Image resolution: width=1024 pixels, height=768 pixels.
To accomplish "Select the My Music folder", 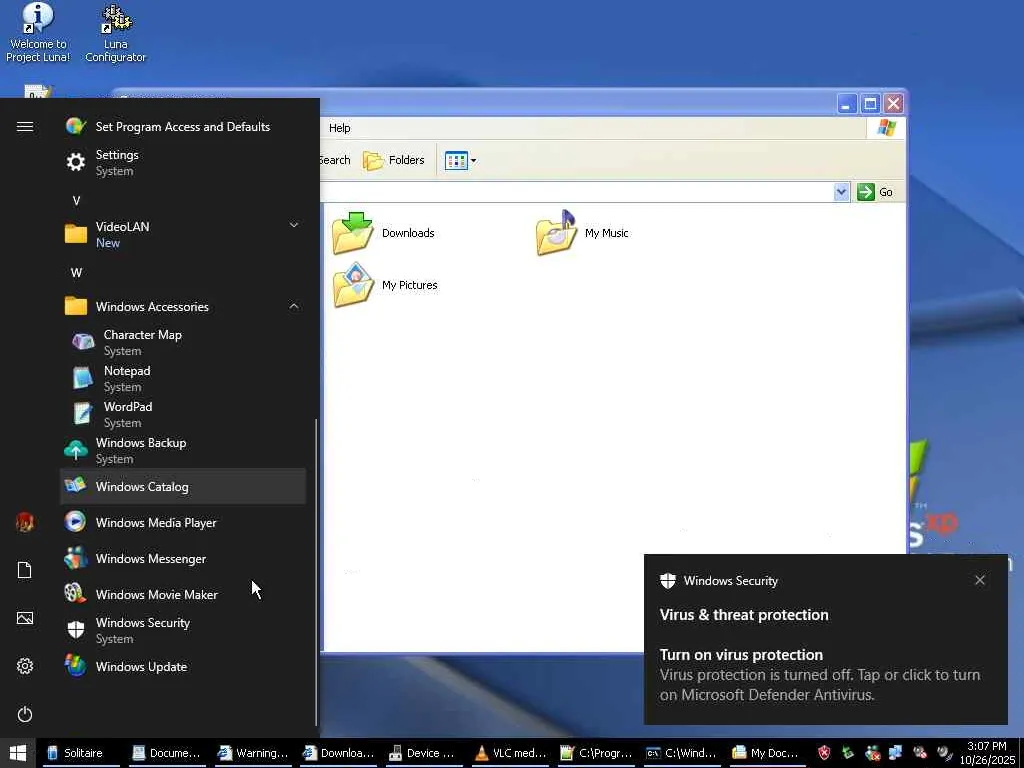I will [x=582, y=233].
